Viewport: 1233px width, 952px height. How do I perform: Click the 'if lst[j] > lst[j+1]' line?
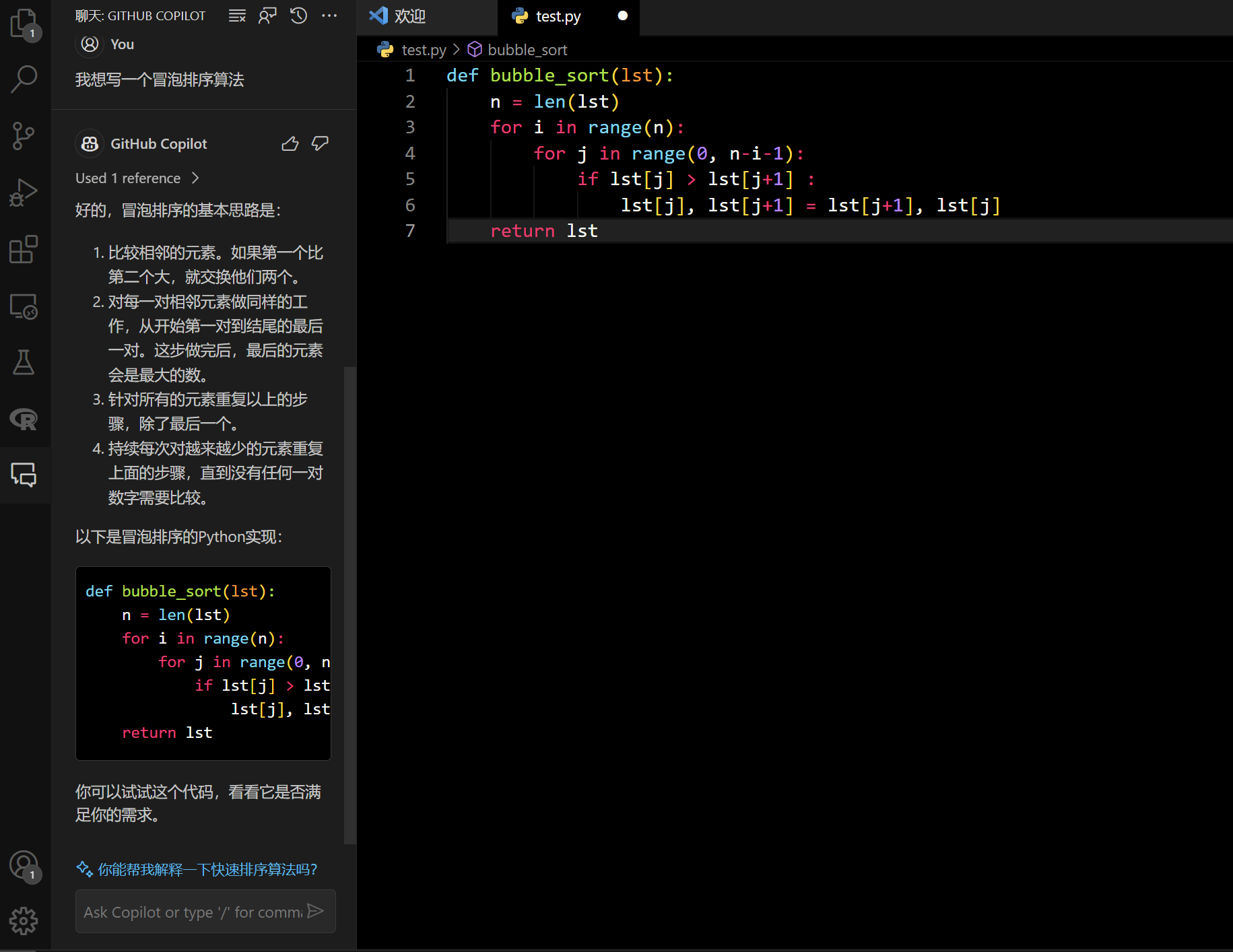click(x=696, y=179)
